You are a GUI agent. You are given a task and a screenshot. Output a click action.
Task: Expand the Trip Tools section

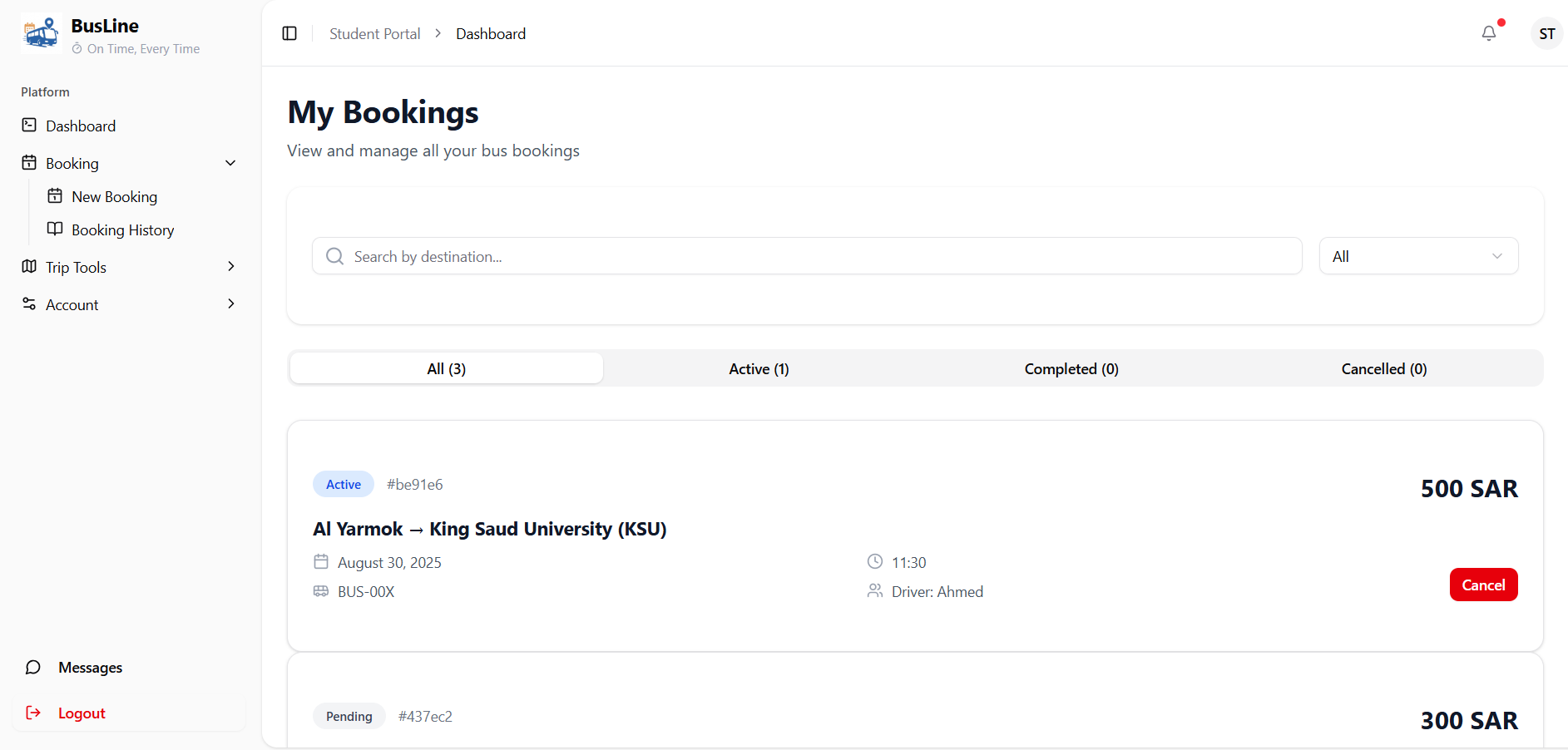[230, 267]
